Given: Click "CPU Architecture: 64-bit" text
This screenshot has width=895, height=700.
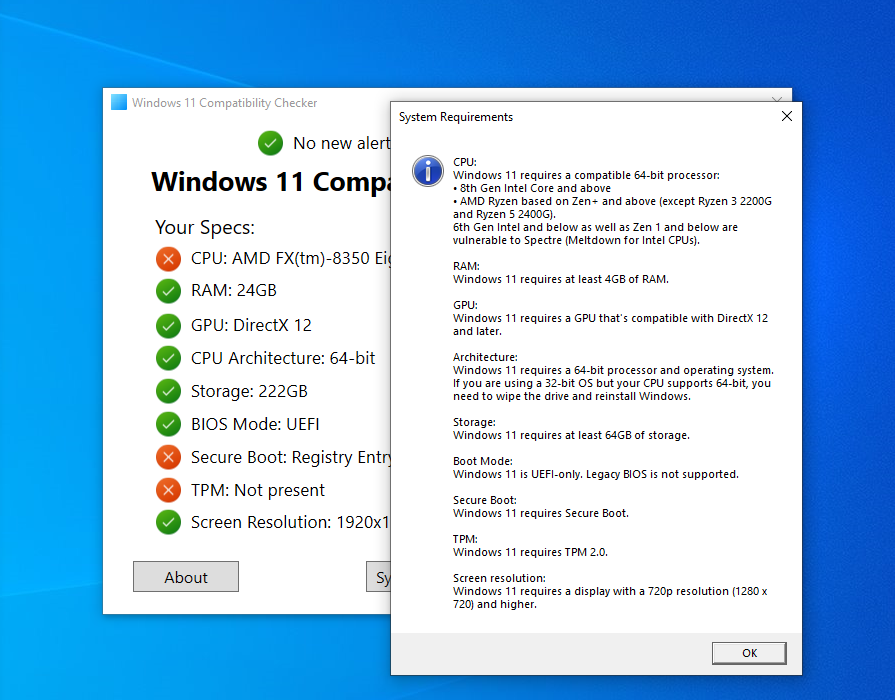Looking at the screenshot, I should [x=283, y=358].
